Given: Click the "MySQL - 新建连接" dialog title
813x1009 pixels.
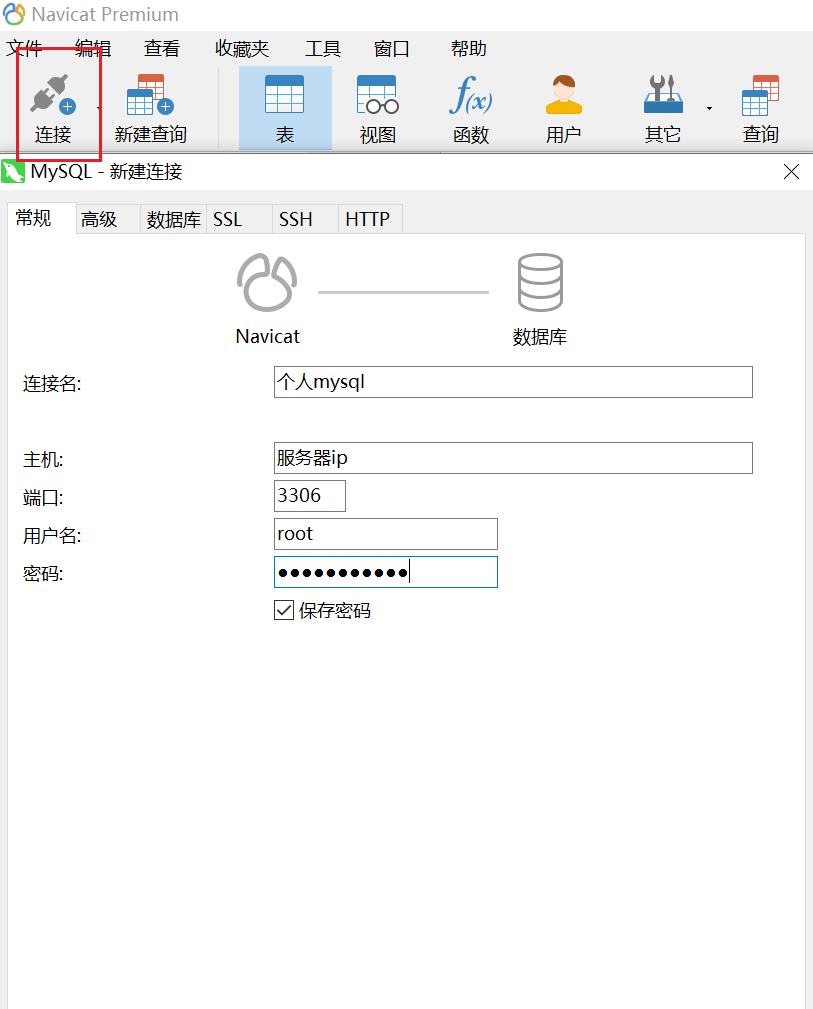Looking at the screenshot, I should point(107,172).
